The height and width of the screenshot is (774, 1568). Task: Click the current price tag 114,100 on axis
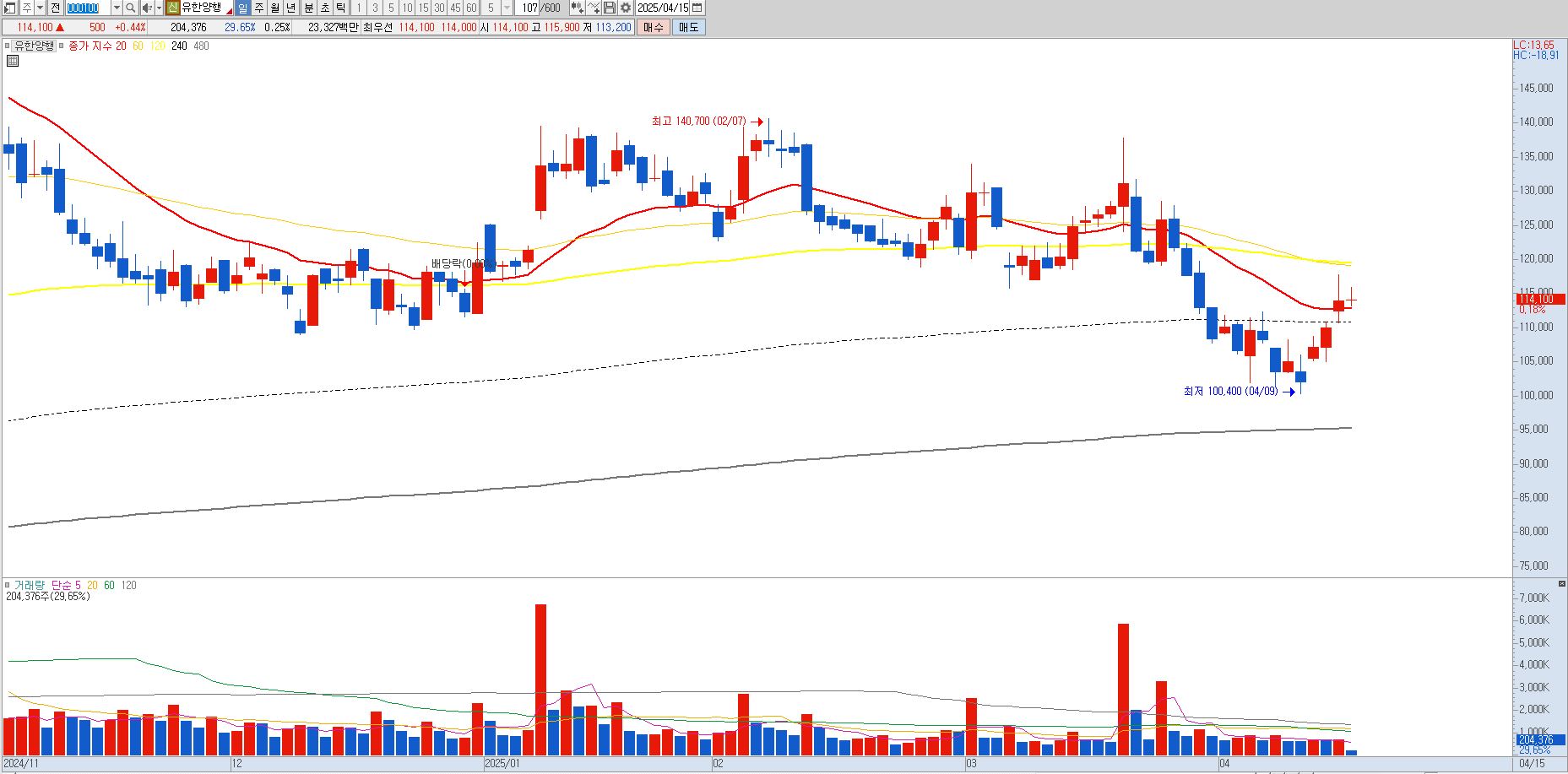pyautogui.click(x=1540, y=299)
